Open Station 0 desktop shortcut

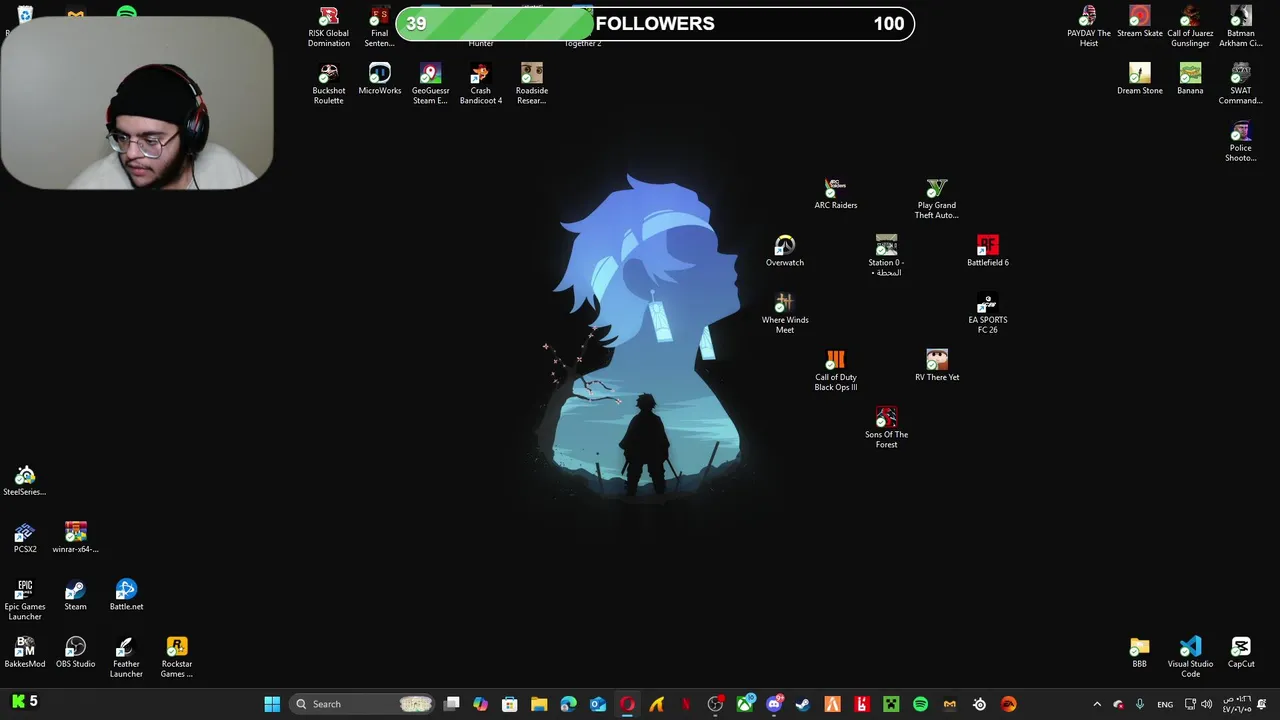click(x=886, y=256)
